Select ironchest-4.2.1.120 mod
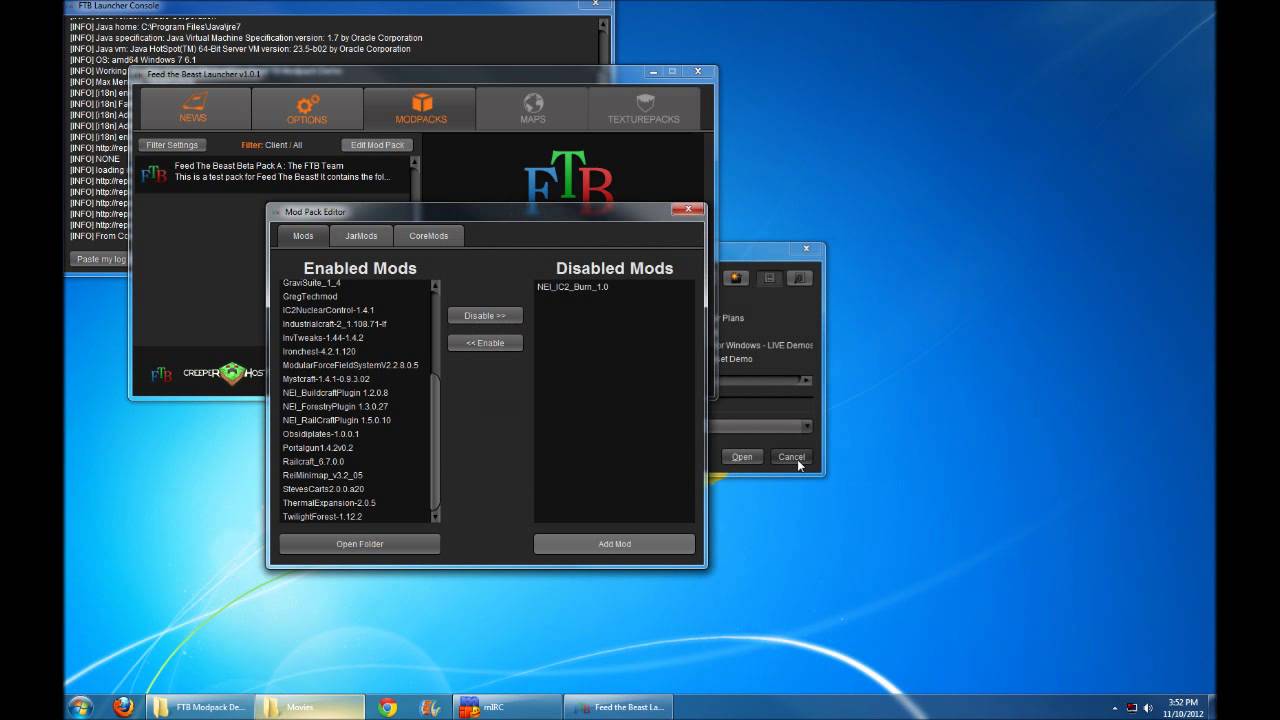Image resolution: width=1280 pixels, height=720 pixels. pos(319,352)
